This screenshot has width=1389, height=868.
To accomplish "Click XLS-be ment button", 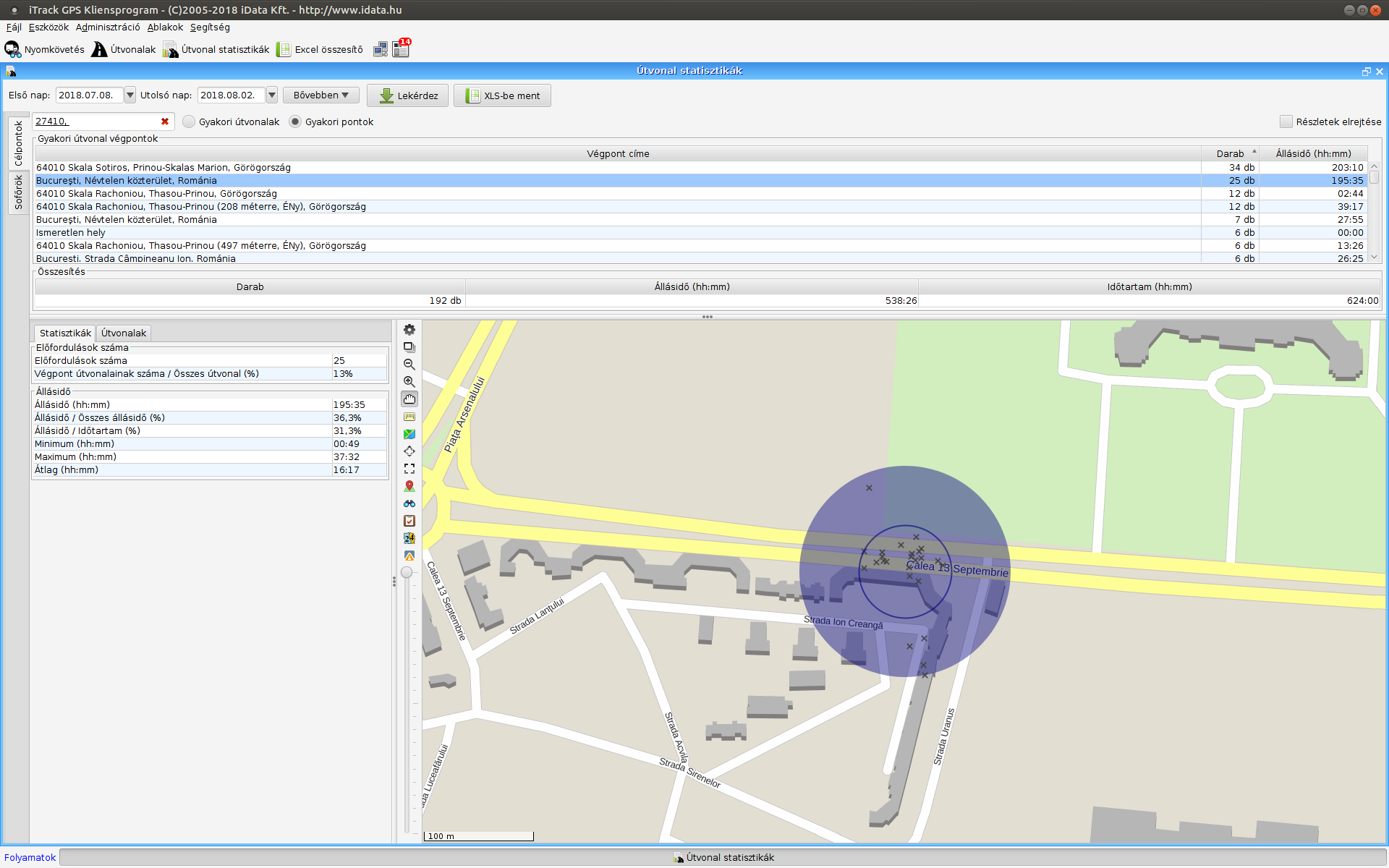I will [x=502, y=95].
